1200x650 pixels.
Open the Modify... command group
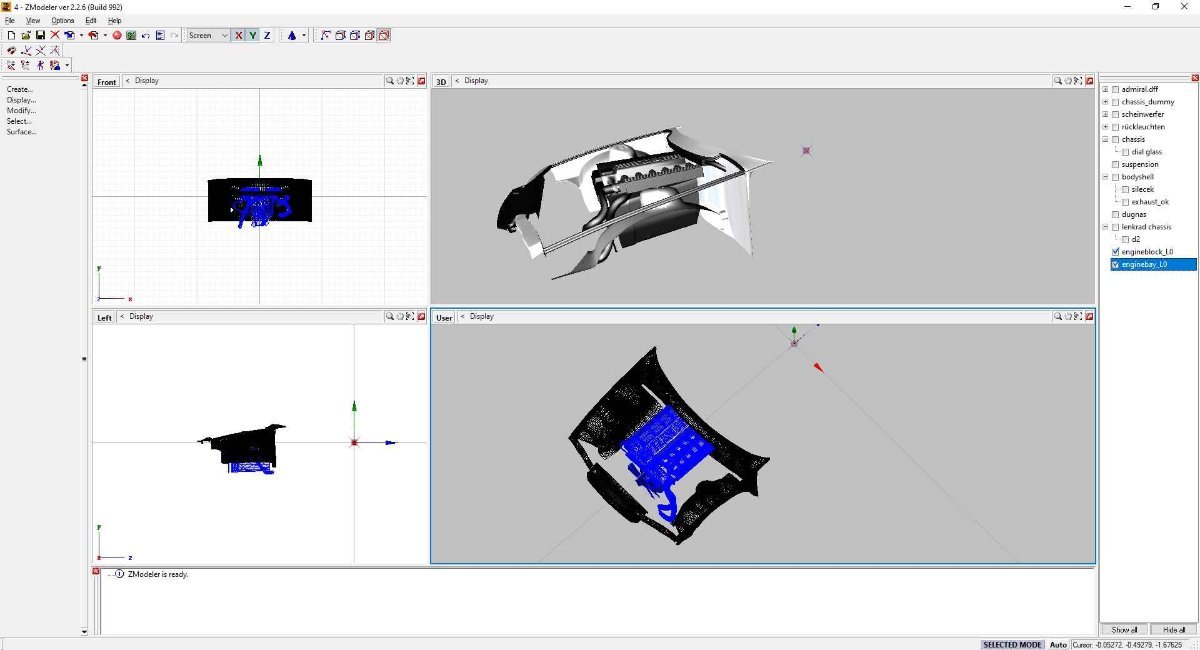(x=21, y=111)
